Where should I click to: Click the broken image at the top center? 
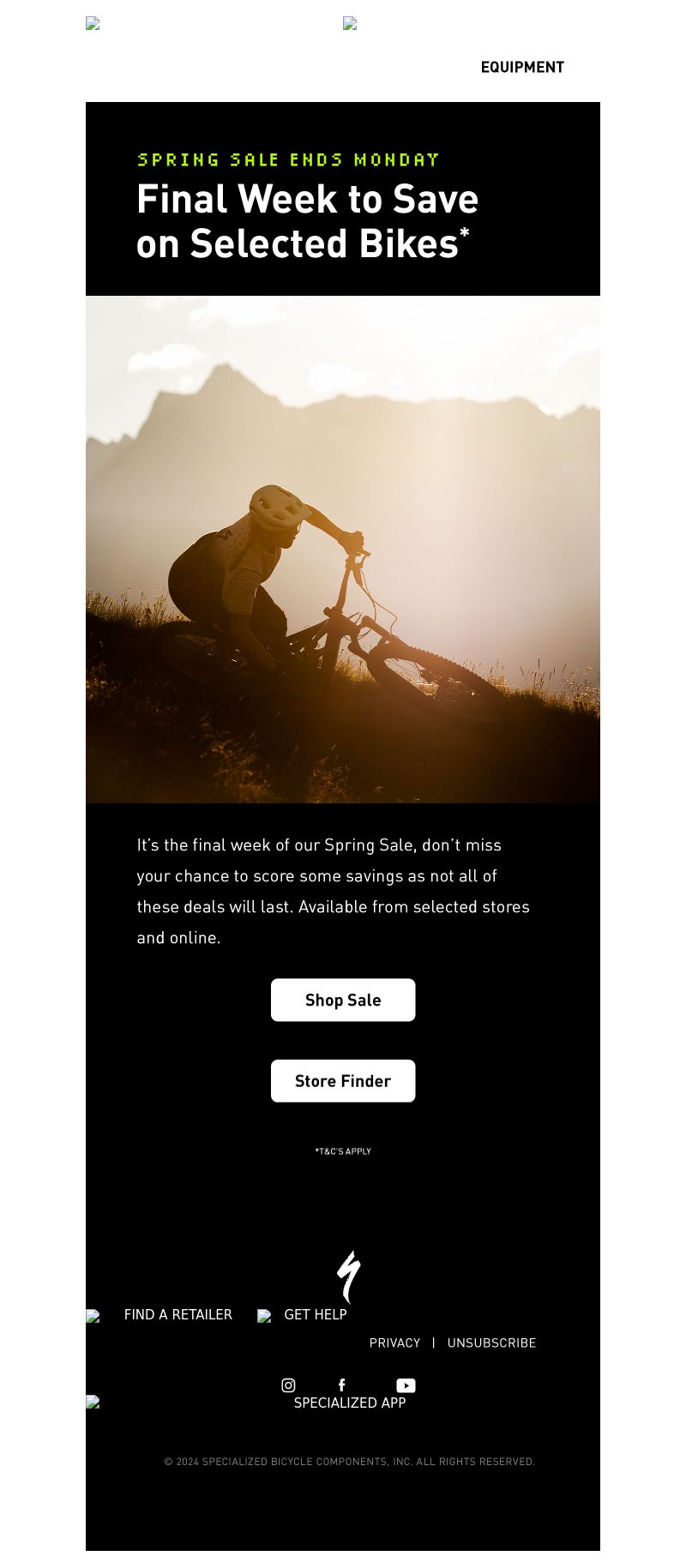pyautogui.click(x=350, y=24)
